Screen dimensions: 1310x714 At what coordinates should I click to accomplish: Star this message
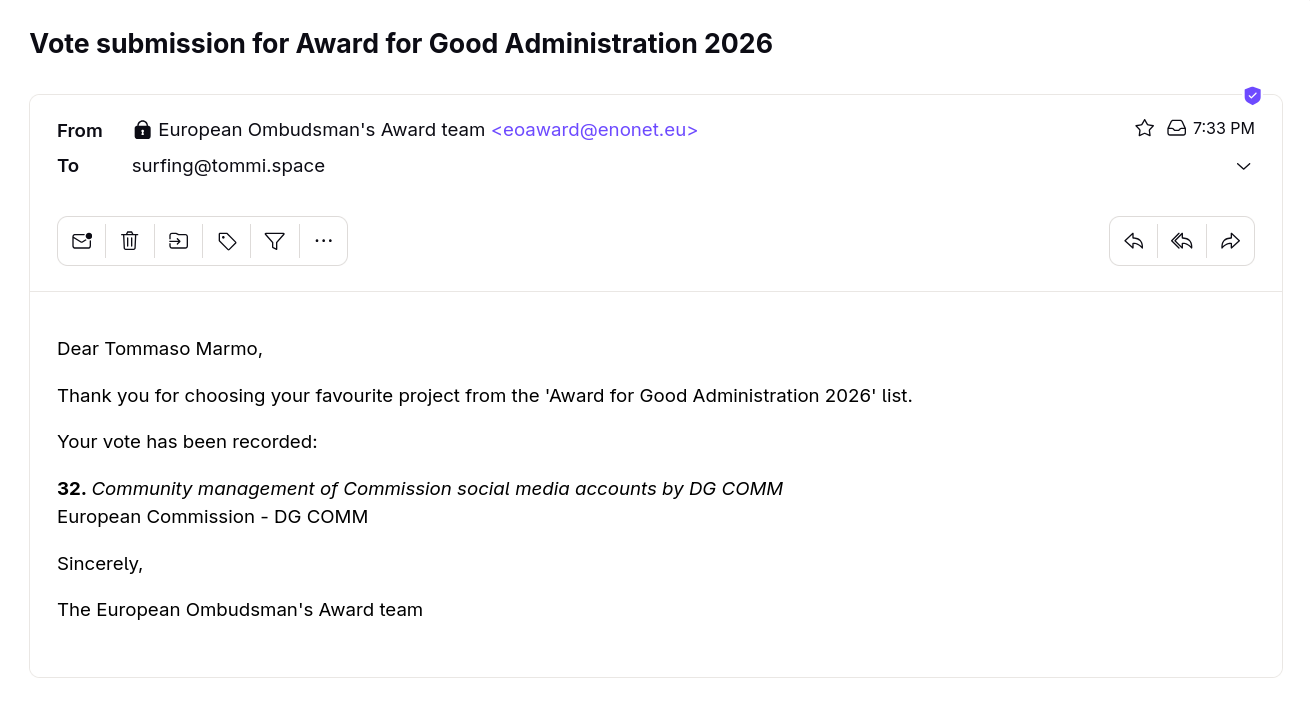coord(1145,128)
